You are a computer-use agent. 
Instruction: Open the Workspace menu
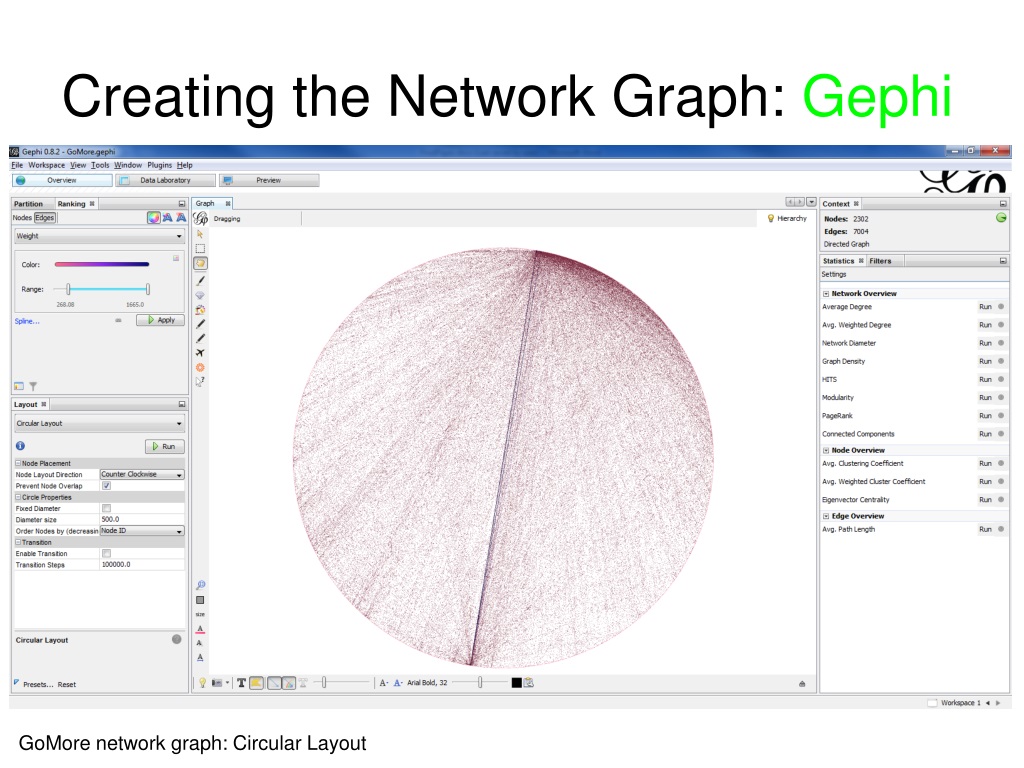[x=46, y=165]
